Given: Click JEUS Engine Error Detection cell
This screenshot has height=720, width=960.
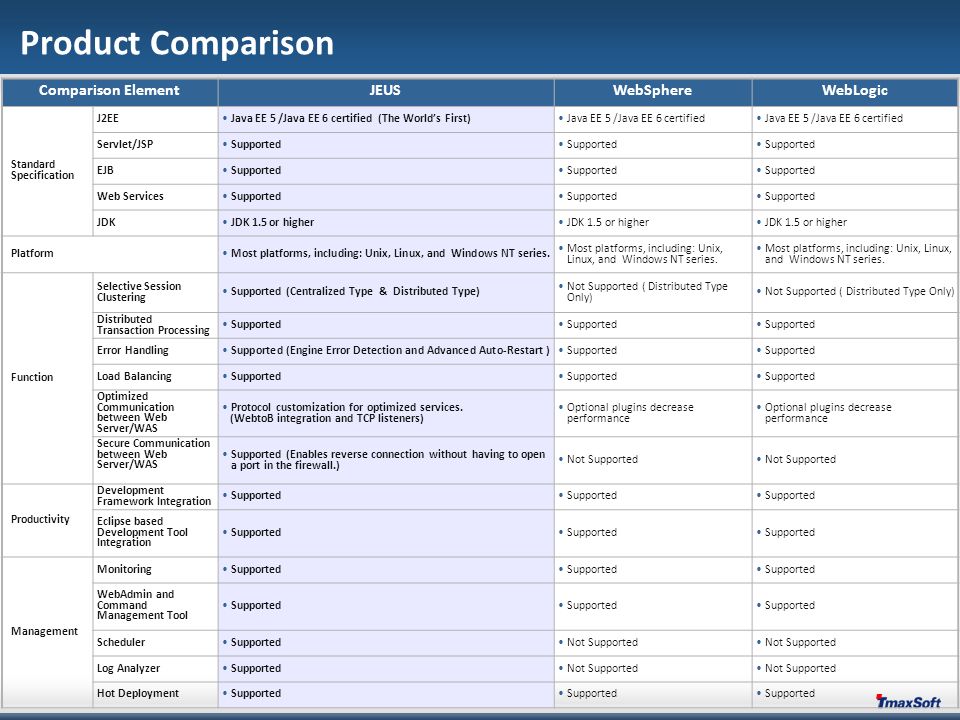Looking at the screenshot, I should click(386, 351).
